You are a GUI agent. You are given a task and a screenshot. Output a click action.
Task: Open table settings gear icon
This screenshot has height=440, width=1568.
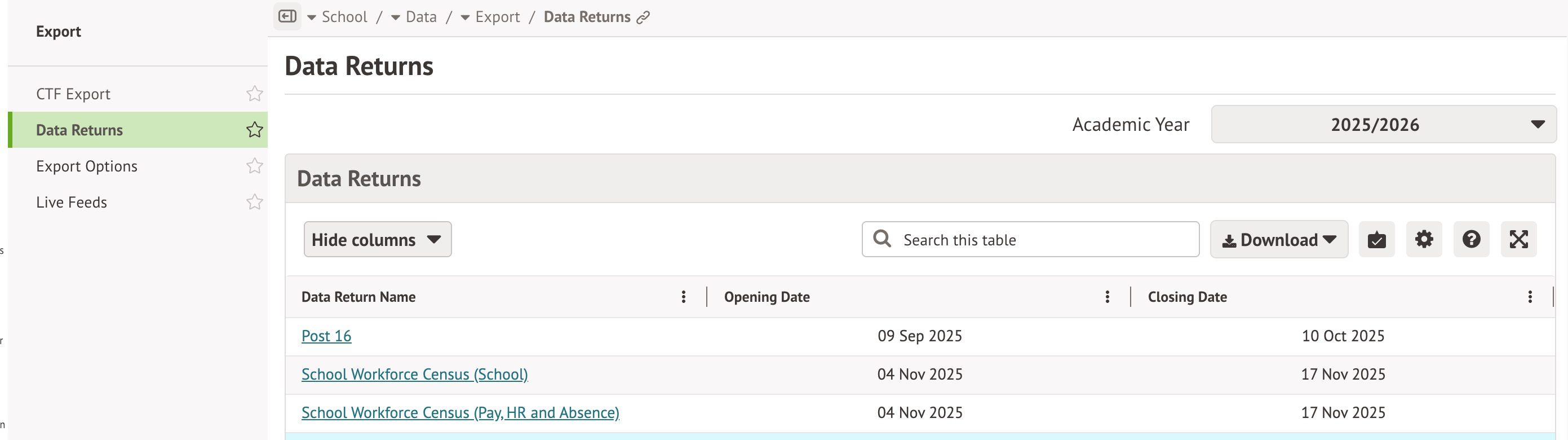(1424, 240)
